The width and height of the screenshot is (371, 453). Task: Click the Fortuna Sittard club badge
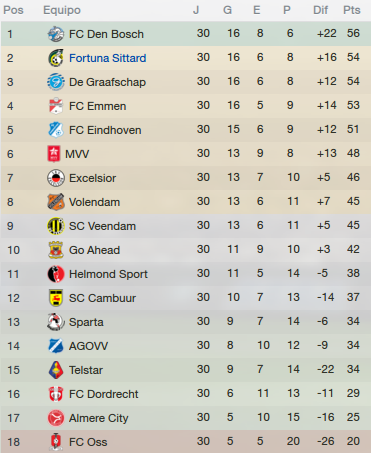point(56,58)
